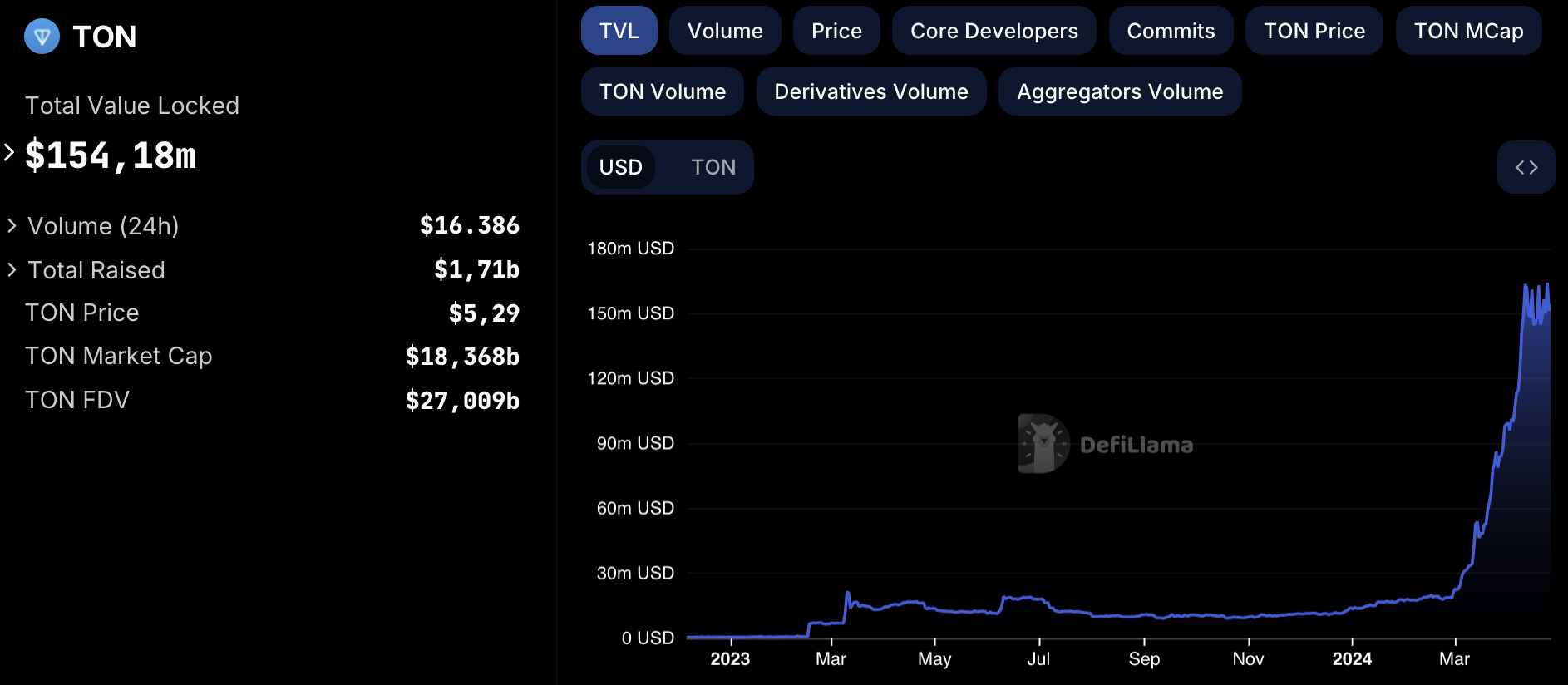Toggle the Price chart series
The image size is (1568, 685).
coord(836,31)
